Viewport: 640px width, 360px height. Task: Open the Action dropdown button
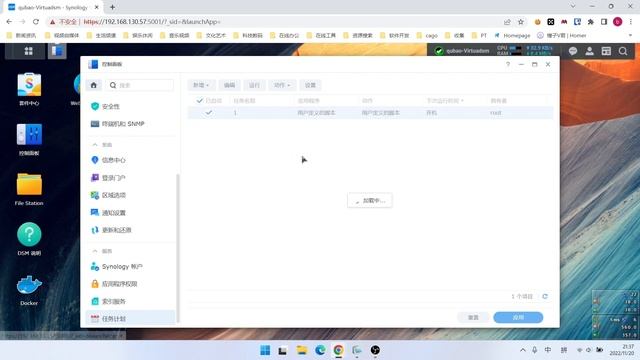[x=282, y=85]
